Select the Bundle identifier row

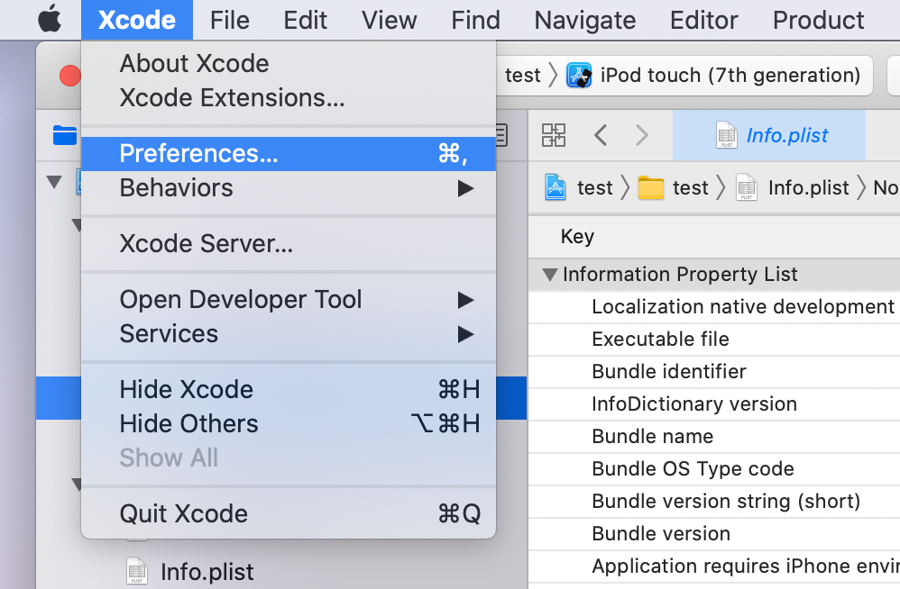[668, 372]
